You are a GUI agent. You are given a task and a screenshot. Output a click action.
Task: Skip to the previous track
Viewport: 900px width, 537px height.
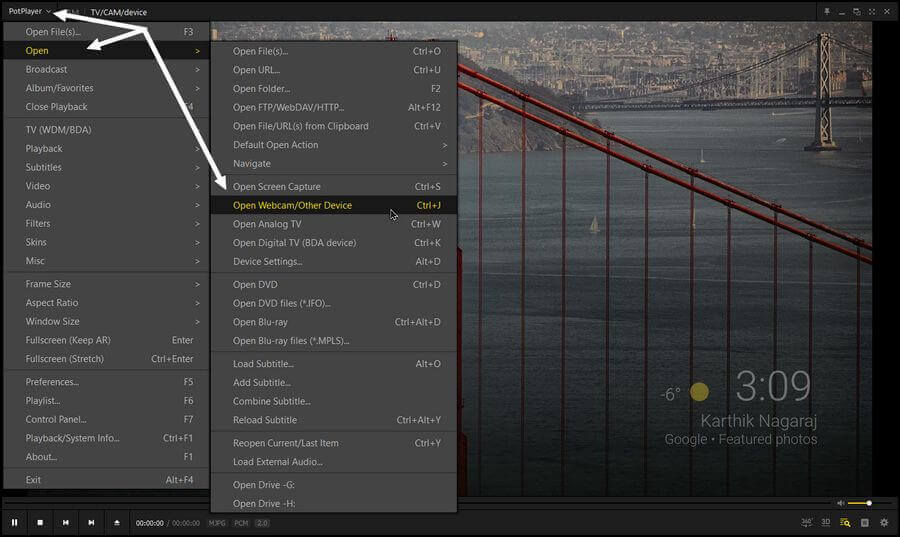click(x=66, y=522)
